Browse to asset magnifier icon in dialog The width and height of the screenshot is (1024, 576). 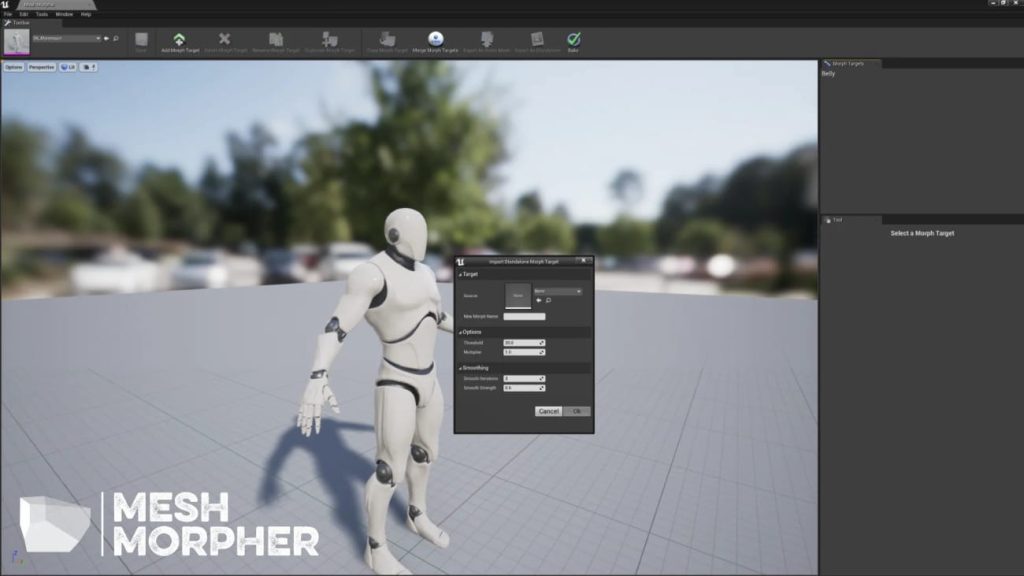(x=549, y=300)
